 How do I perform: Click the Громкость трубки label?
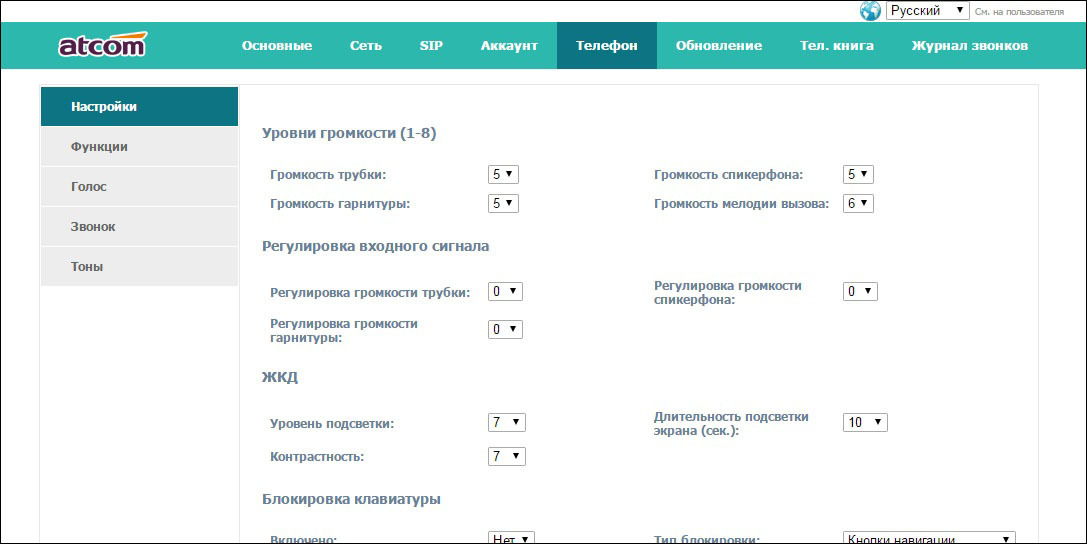tap(328, 175)
